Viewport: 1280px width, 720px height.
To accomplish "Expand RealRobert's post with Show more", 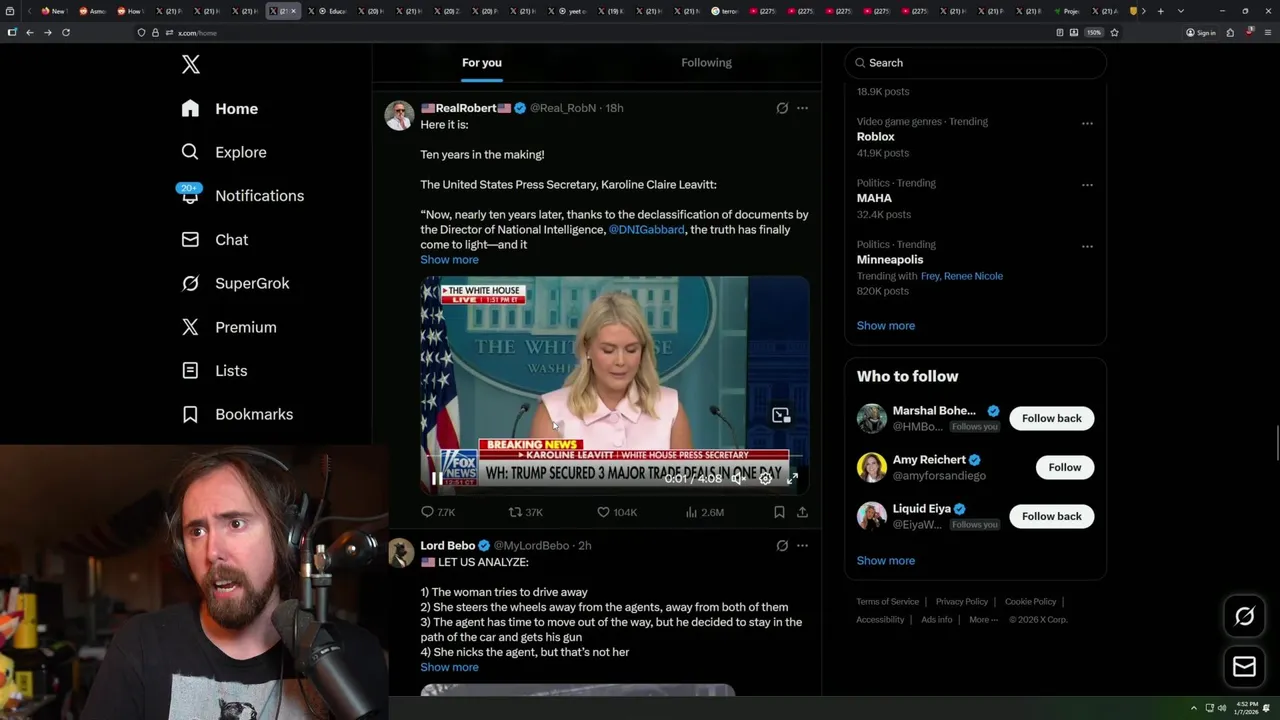I will pos(449,260).
